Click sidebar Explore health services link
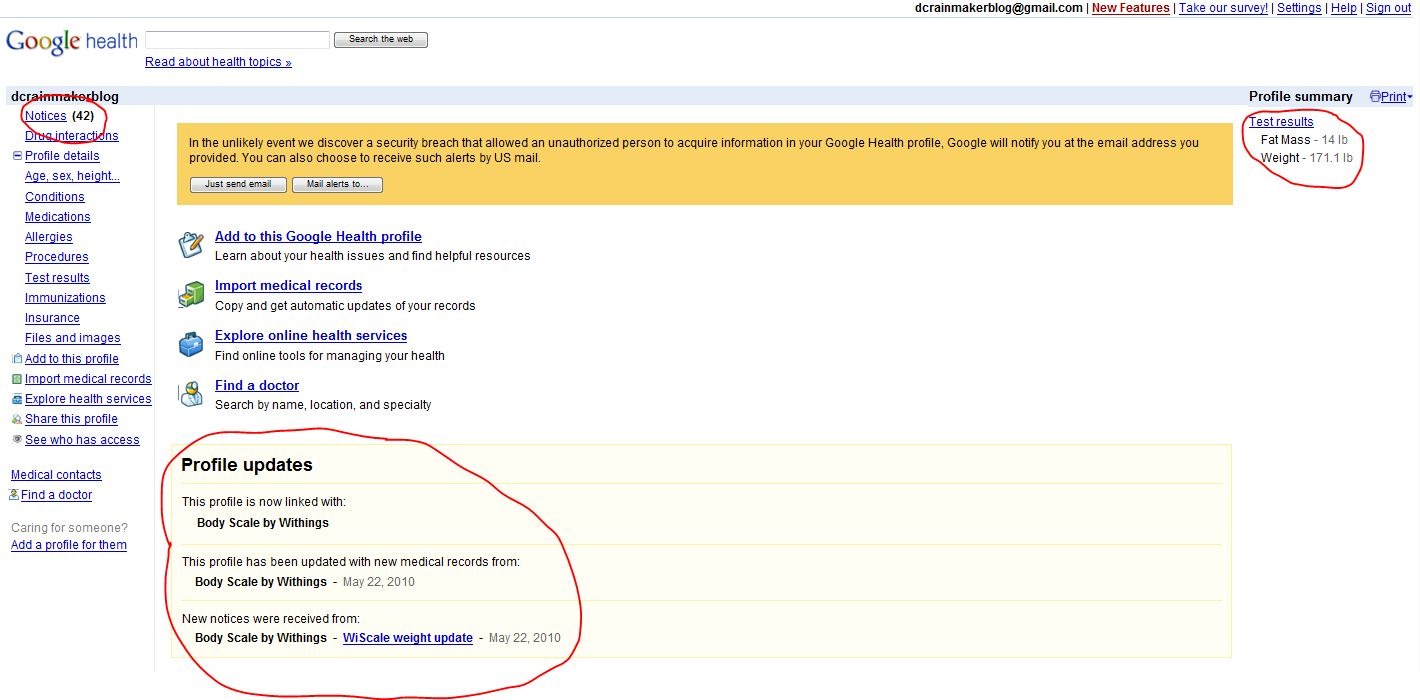This screenshot has width=1420, height=700. [88, 399]
